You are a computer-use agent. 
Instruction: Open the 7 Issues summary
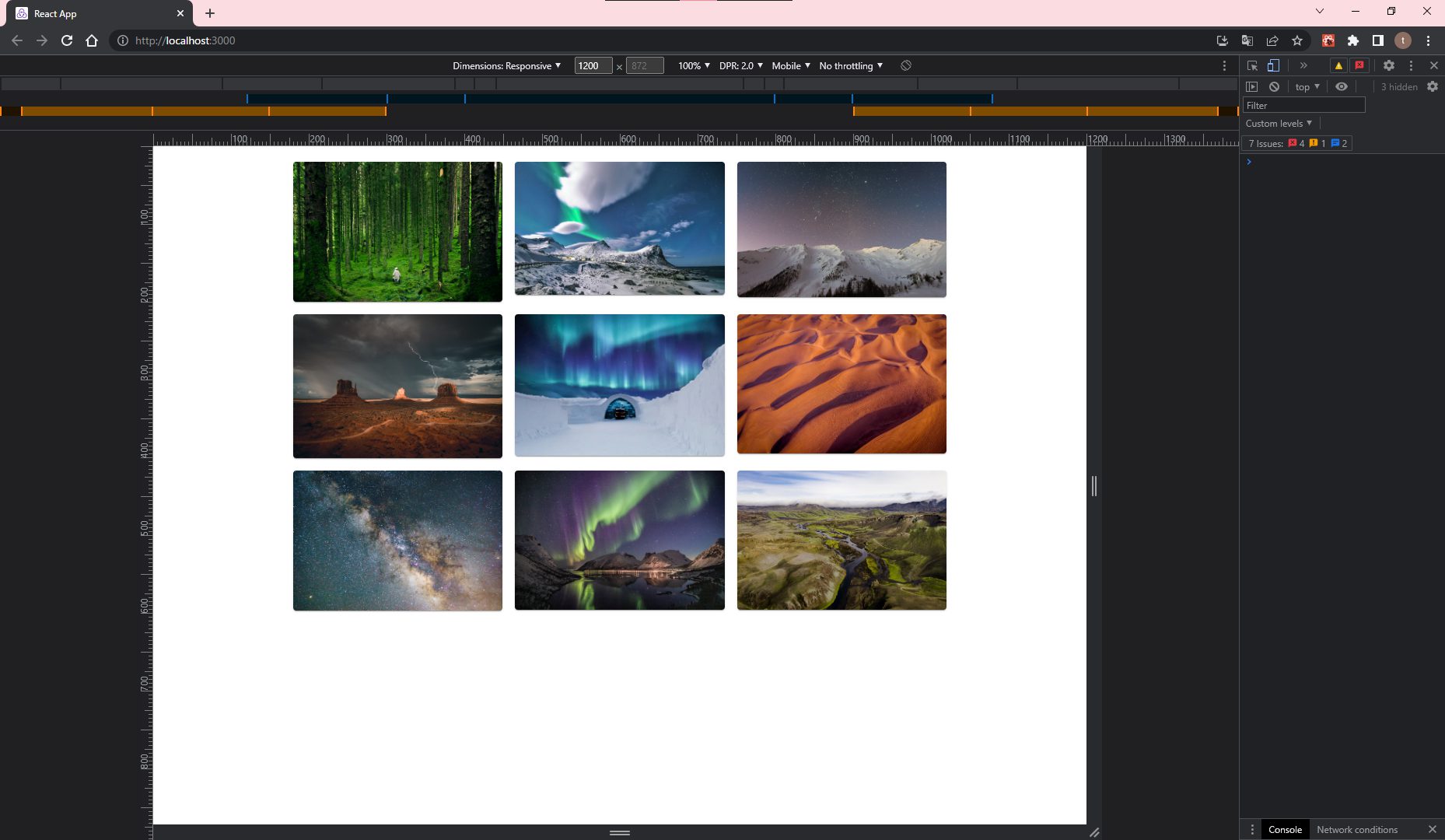1296,143
